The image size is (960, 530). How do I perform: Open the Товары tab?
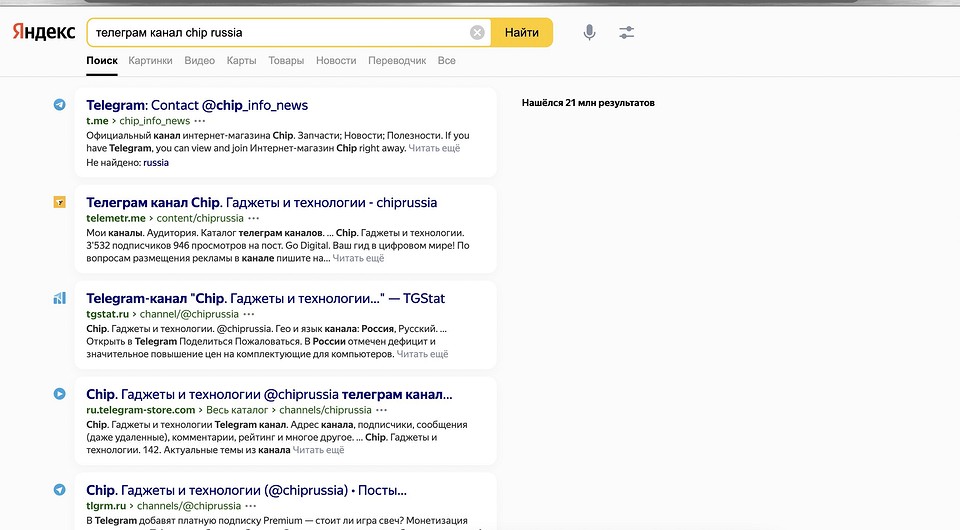pyautogui.click(x=286, y=61)
